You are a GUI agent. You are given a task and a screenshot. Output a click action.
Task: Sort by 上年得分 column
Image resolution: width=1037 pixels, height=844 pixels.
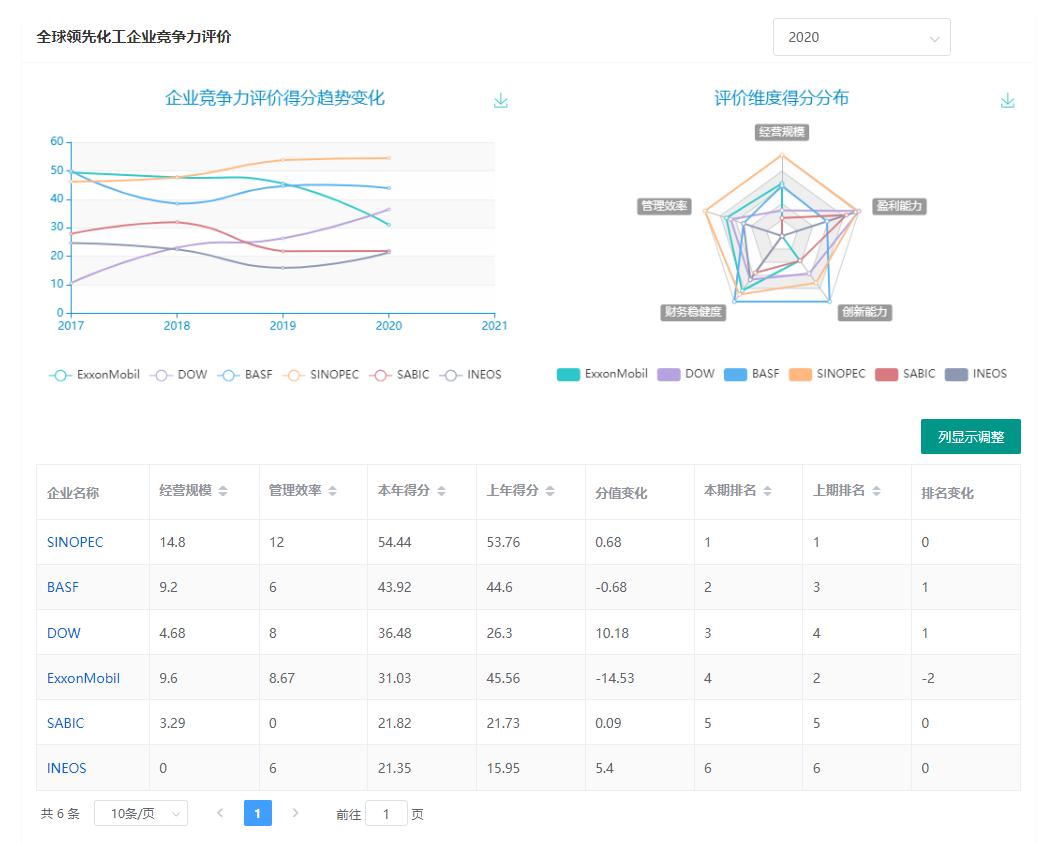click(x=550, y=491)
